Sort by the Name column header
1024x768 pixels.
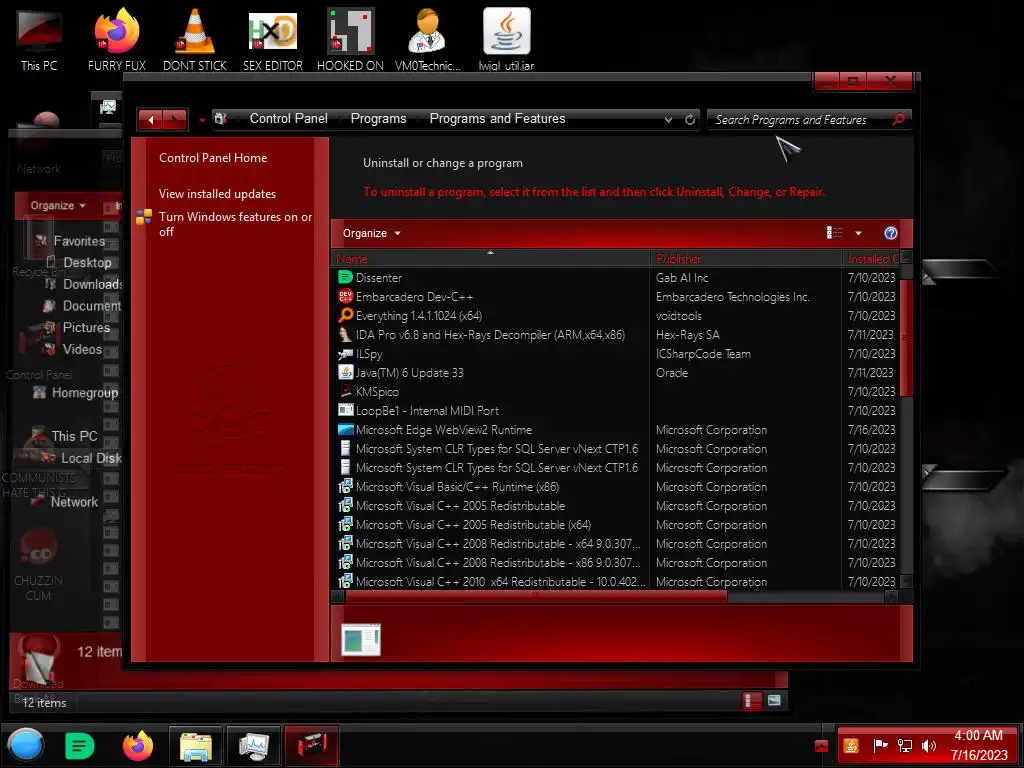[490, 259]
